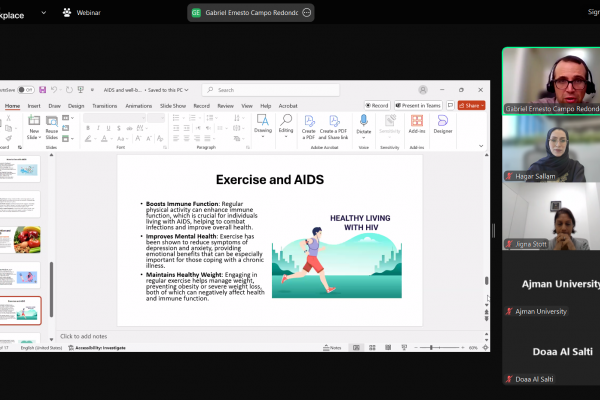Open the Zoom Webinar menu
The height and width of the screenshot is (400, 600).
tap(82, 13)
